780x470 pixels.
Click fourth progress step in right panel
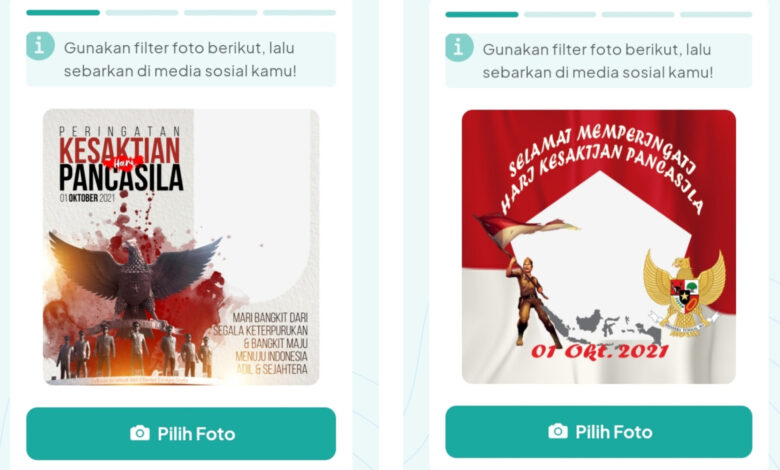716,14
